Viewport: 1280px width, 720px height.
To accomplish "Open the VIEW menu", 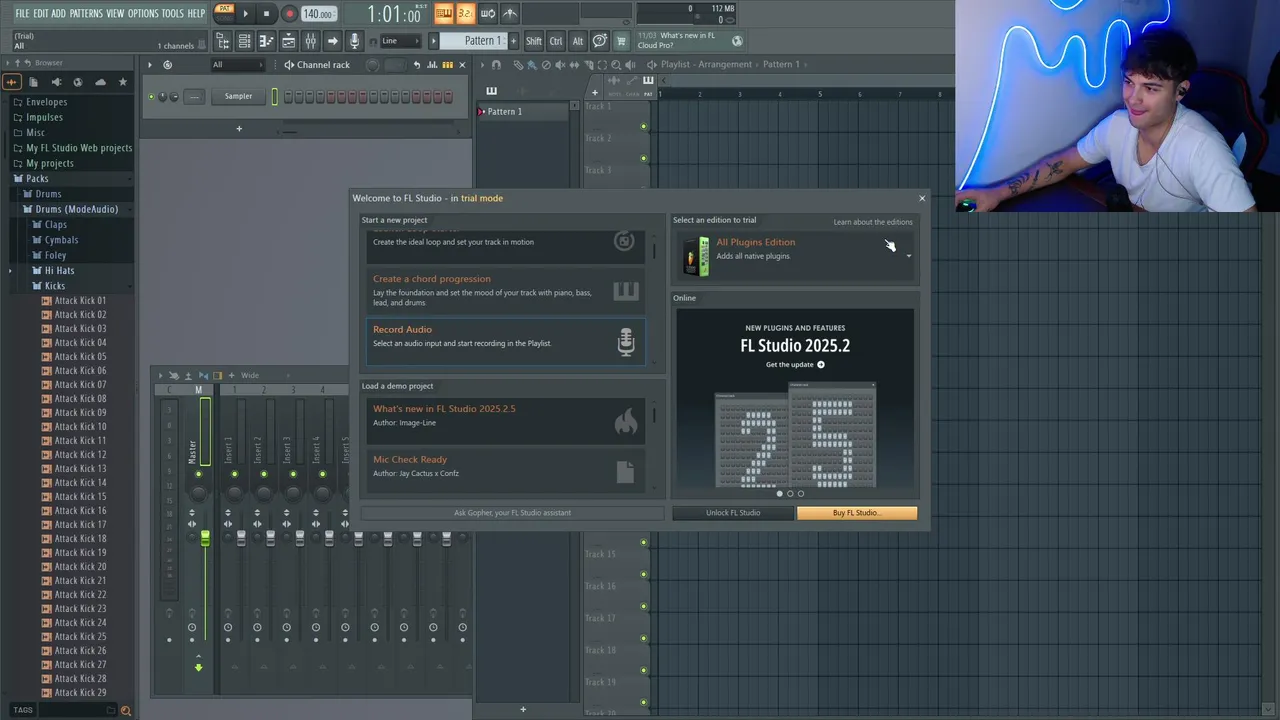I will 116,13.
